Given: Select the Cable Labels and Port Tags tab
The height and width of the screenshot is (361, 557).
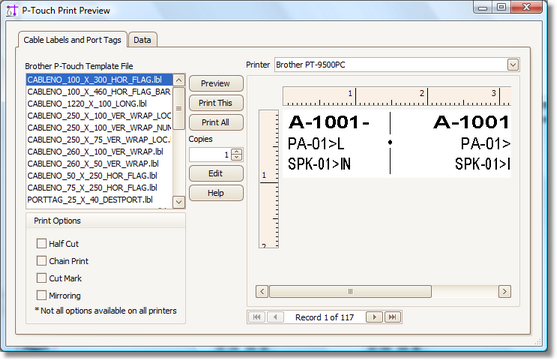Looking at the screenshot, I should (72, 40).
